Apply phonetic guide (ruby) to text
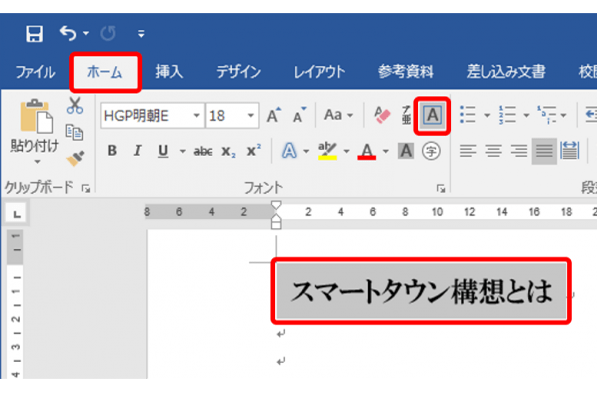 point(406,115)
